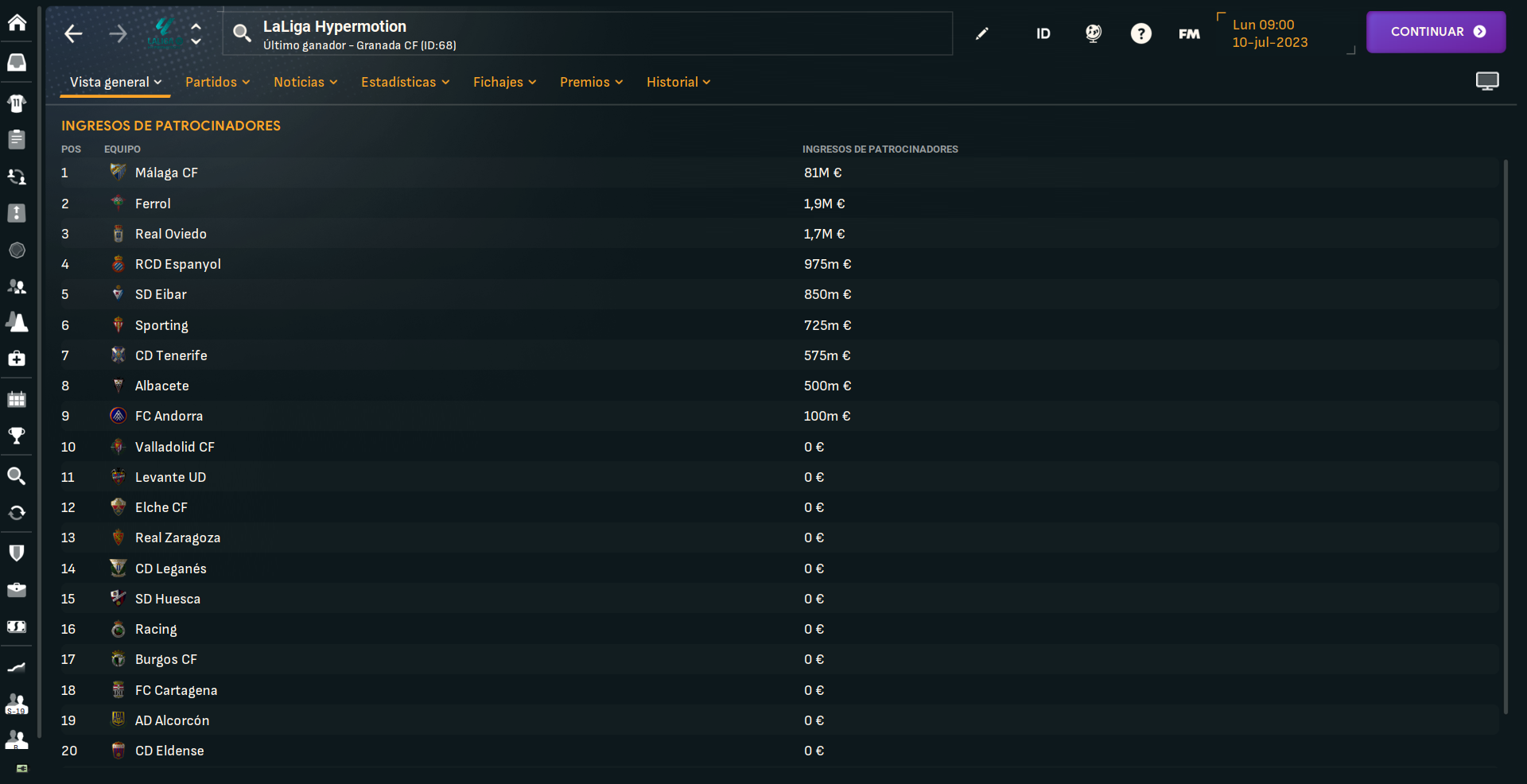
Task: Click the search magnifier in title bar
Action: point(242,33)
